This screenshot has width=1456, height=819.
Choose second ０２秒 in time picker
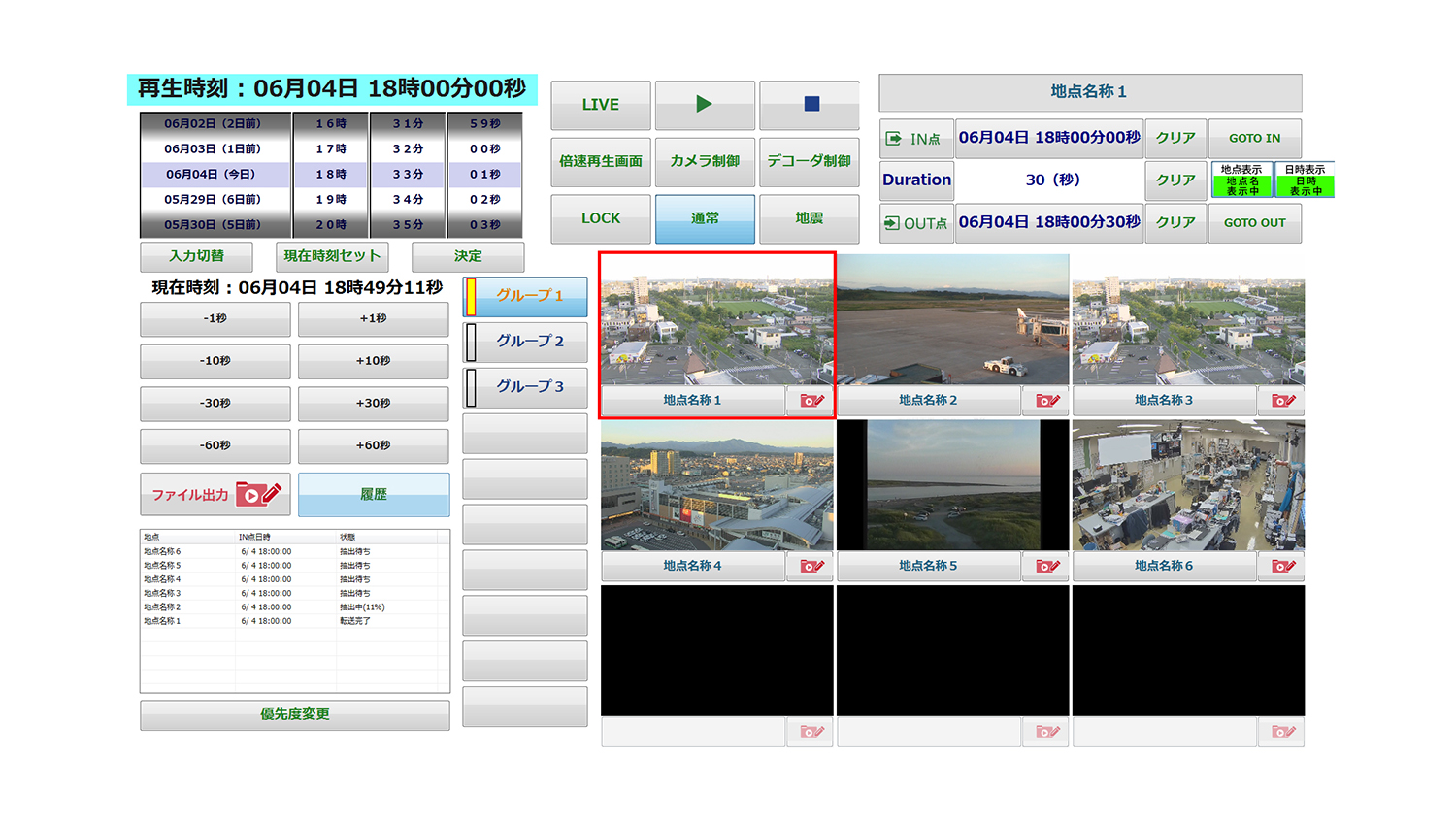point(484,200)
